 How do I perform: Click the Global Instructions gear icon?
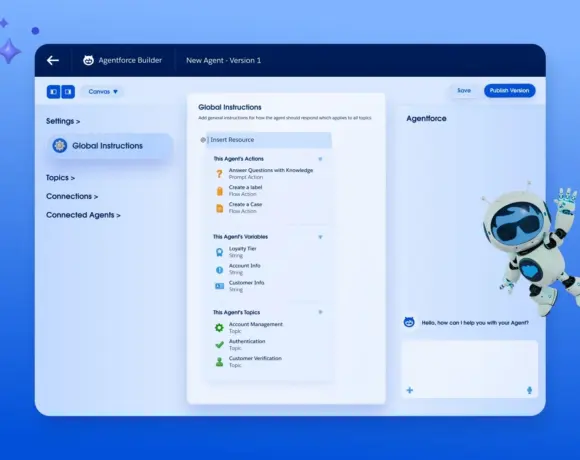[x=60, y=146]
